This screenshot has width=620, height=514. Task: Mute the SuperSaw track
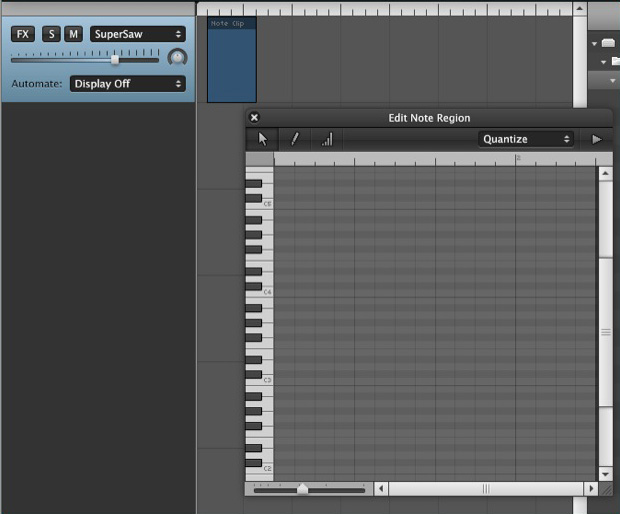pos(74,34)
